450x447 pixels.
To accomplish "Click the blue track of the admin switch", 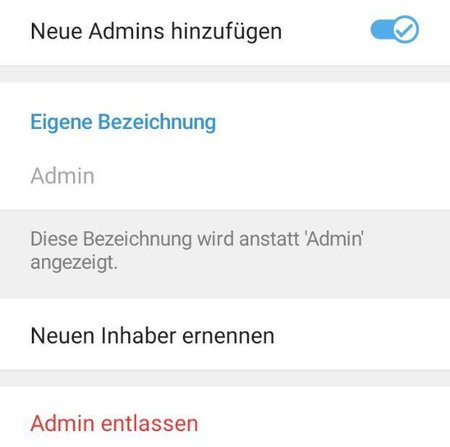I will click(x=381, y=30).
